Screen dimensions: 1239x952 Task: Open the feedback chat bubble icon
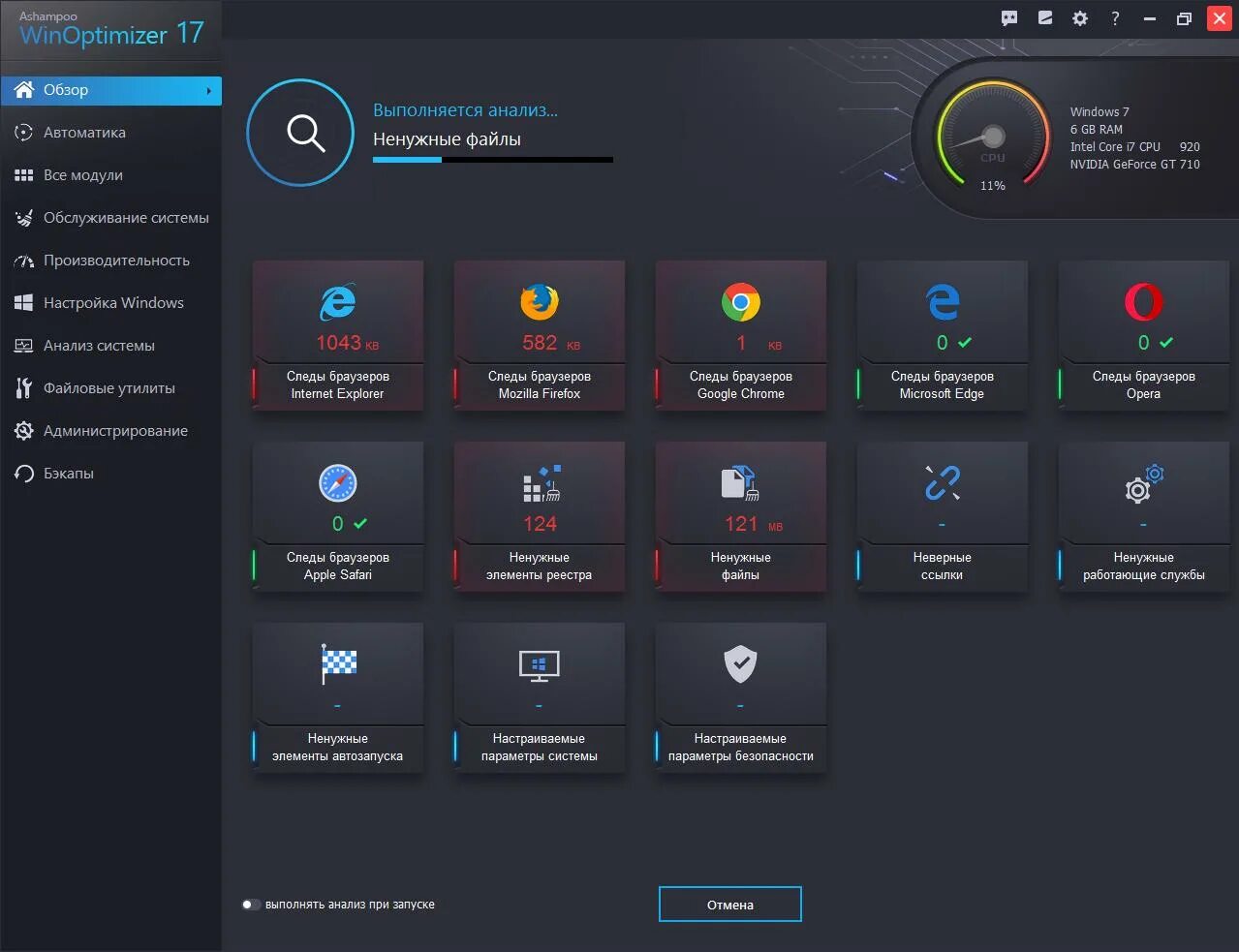[1009, 18]
